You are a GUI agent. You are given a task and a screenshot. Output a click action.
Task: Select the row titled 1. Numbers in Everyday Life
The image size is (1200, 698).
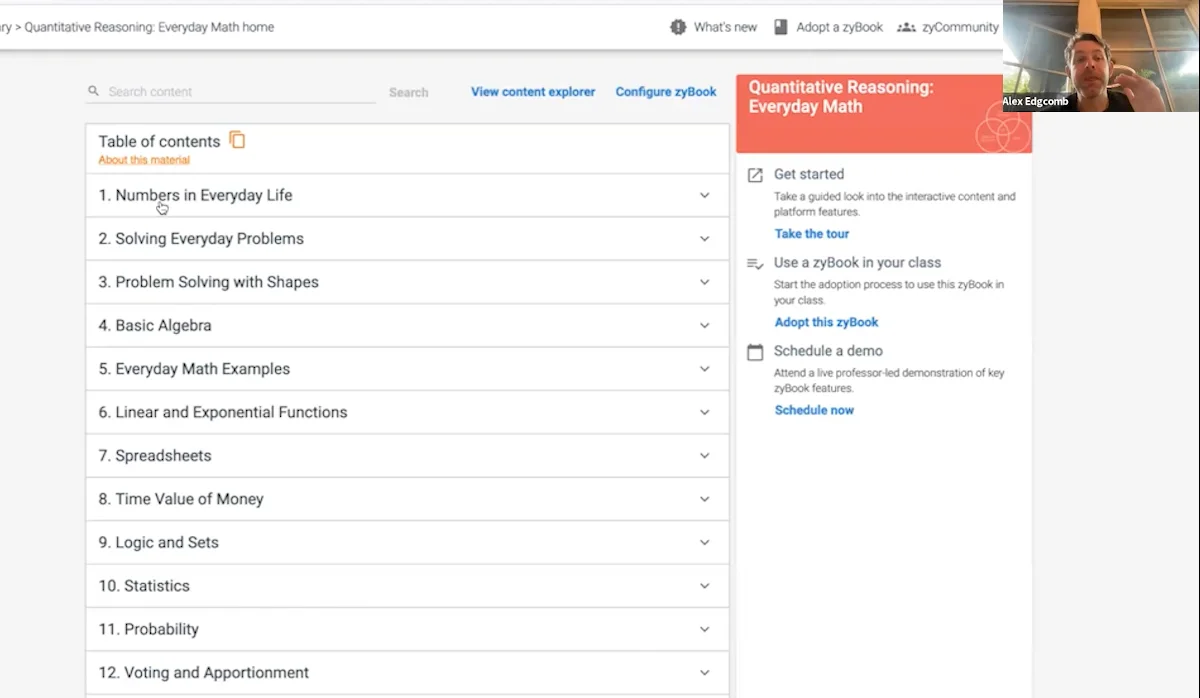[x=408, y=196]
